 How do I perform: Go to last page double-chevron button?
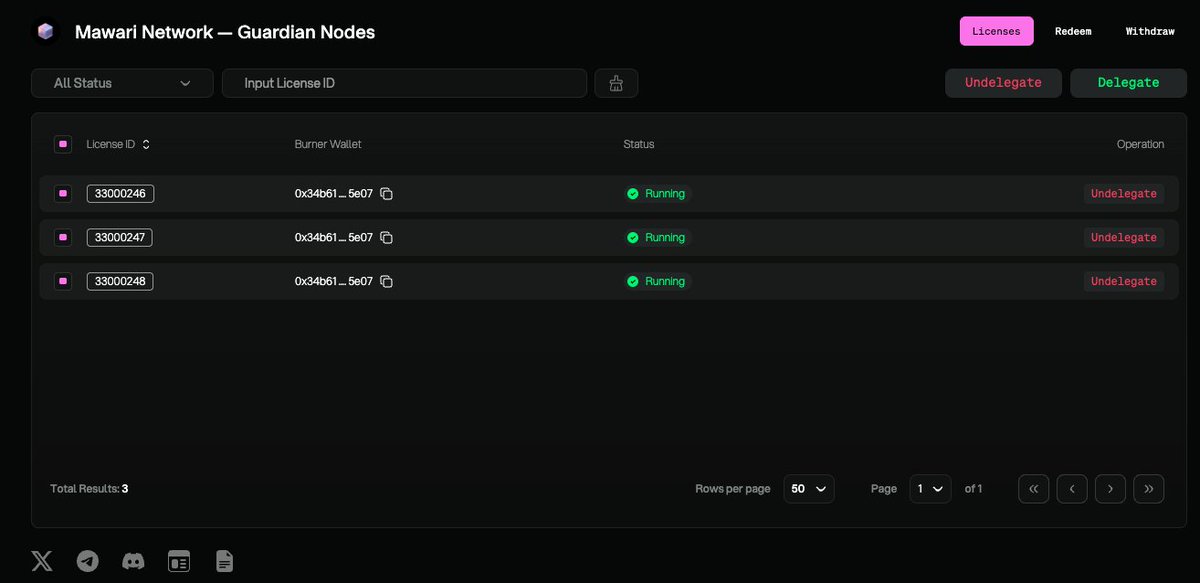point(1149,489)
